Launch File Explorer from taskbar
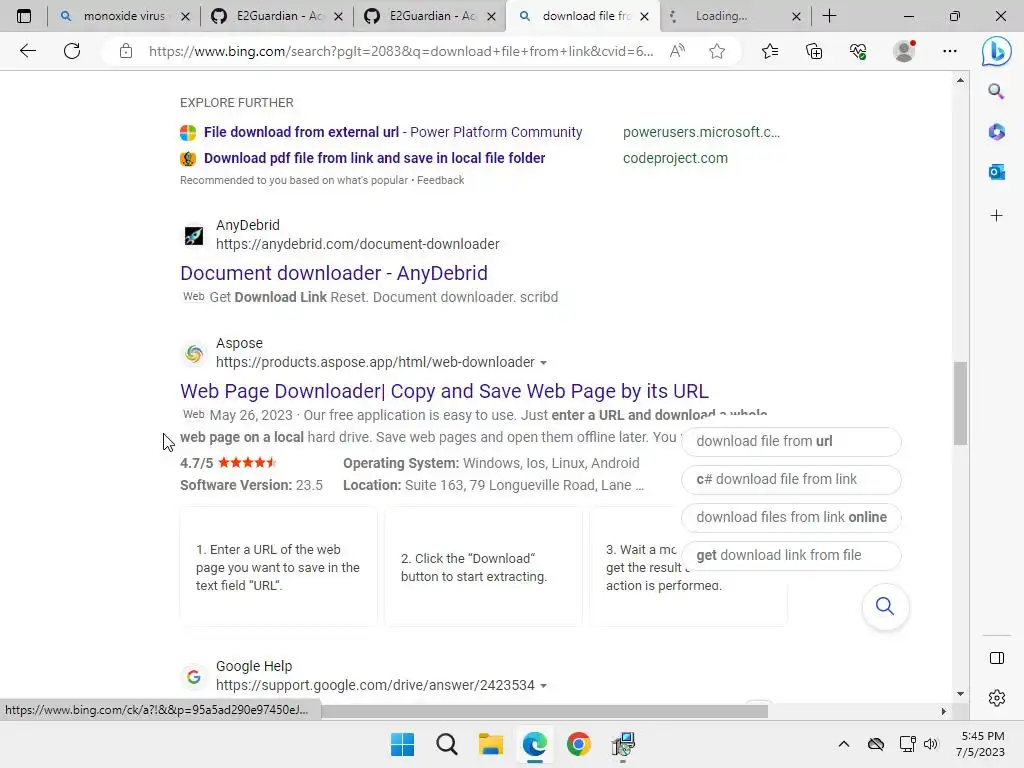The height and width of the screenshot is (768, 1024). (490, 744)
